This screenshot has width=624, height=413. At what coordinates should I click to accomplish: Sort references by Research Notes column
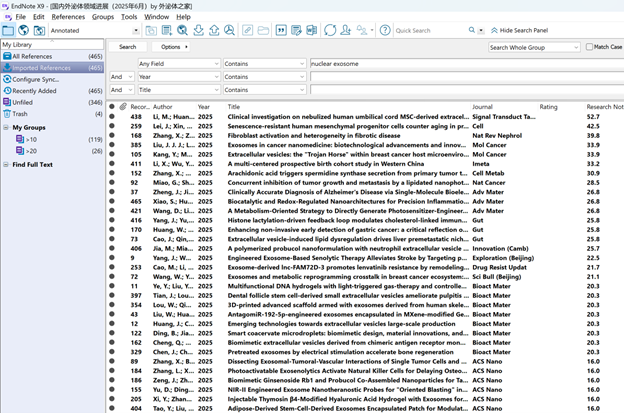click(604, 107)
